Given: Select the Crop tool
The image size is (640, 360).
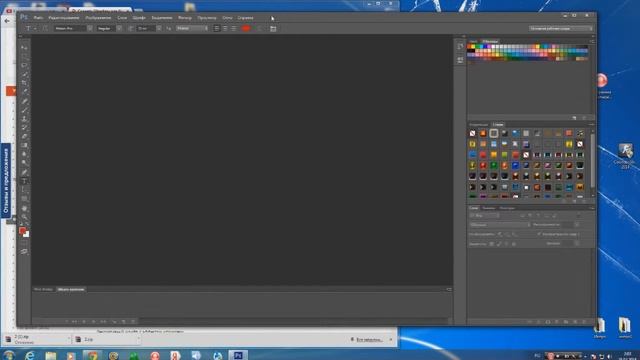Looking at the screenshot, I should (x=24, y=83).
